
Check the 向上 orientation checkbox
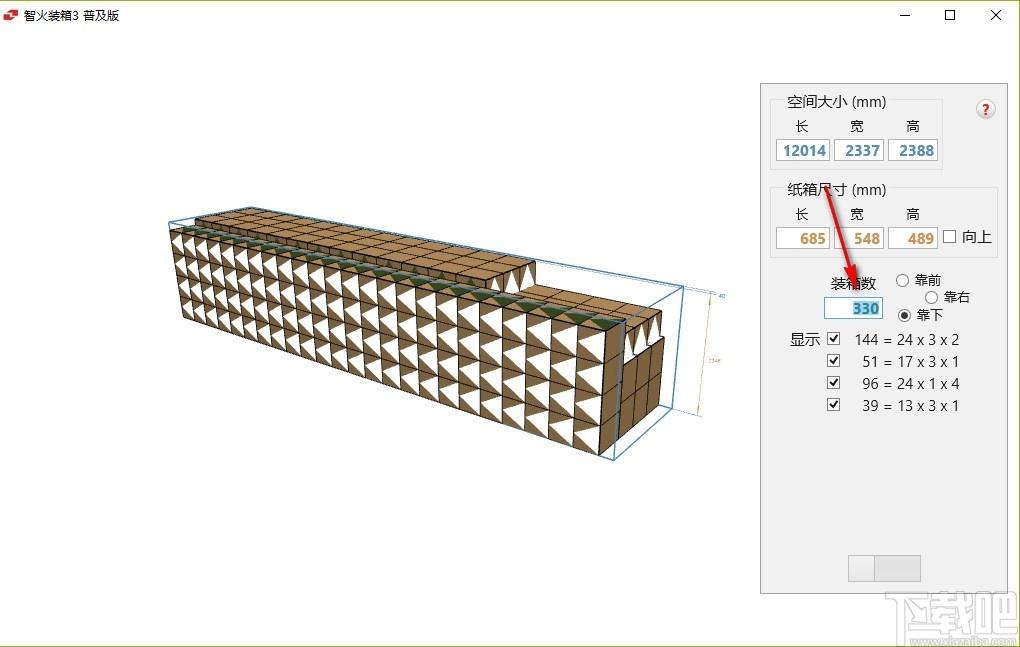(950, 237)
